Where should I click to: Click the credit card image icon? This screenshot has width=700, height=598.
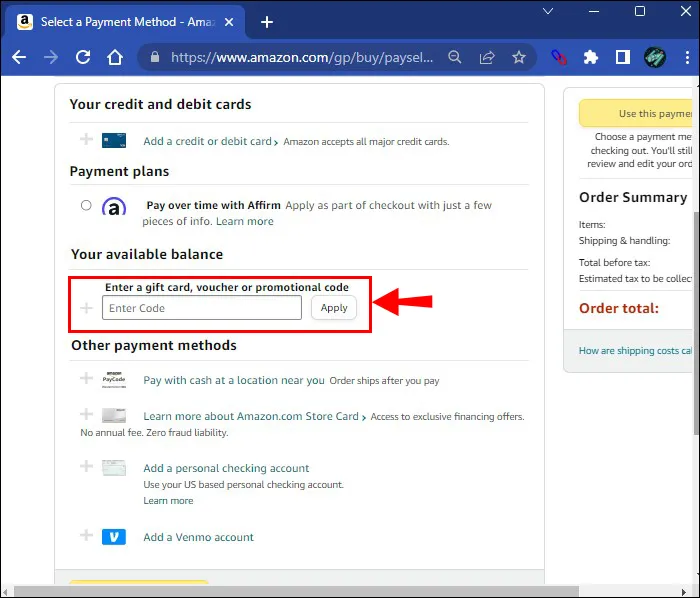pos(114,140)
